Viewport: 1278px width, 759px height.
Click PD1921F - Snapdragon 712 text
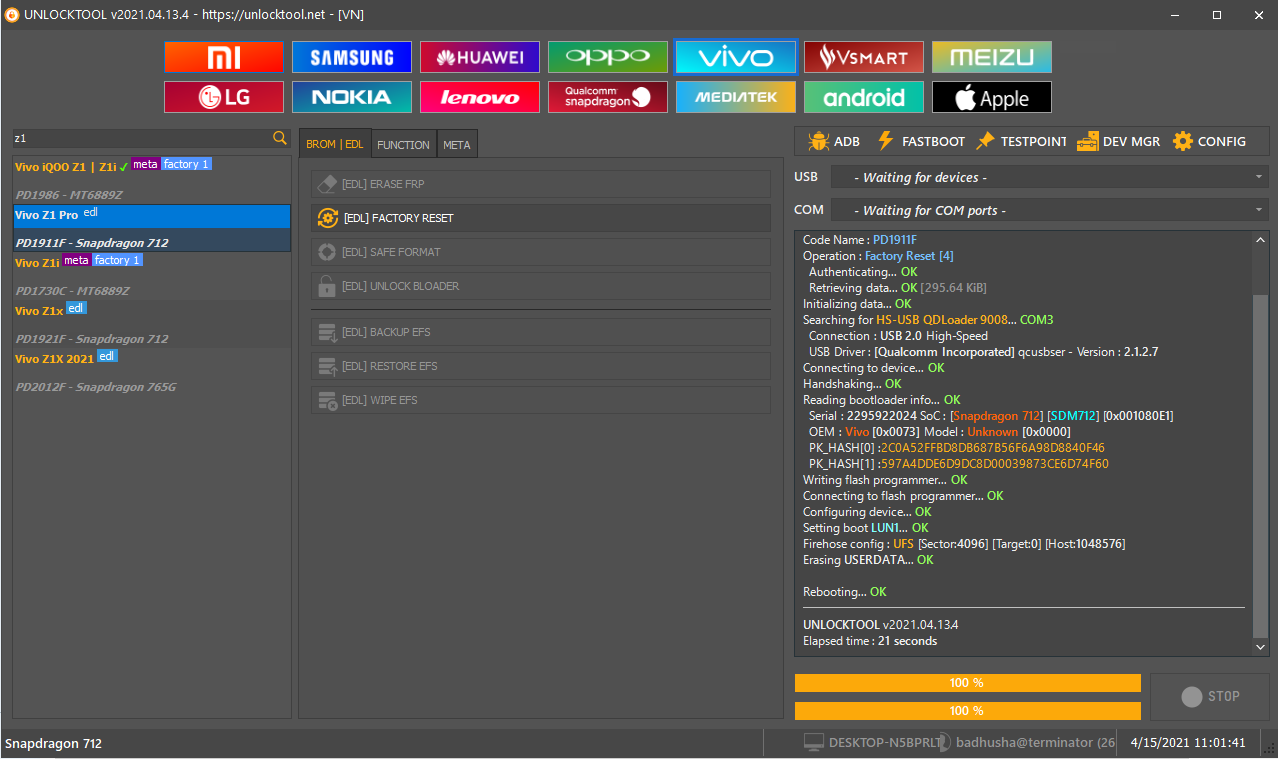pos(92,339)
